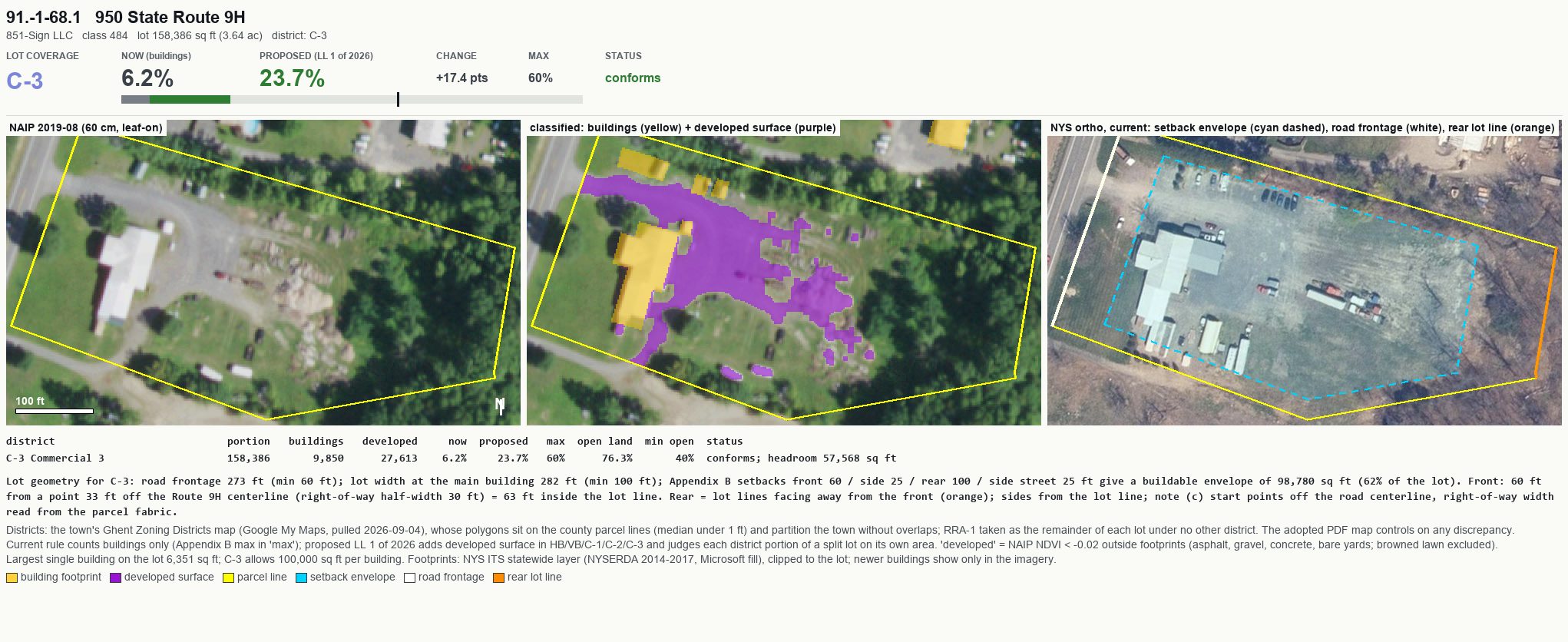Click the conforms status text
Viewport: 1568px width, 642px height.
pyautogui.click(x=633, y=78)
